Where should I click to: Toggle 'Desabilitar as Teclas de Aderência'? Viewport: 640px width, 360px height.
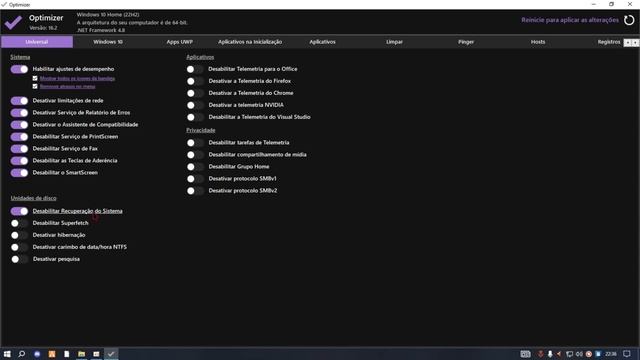(x=19, y=161)
